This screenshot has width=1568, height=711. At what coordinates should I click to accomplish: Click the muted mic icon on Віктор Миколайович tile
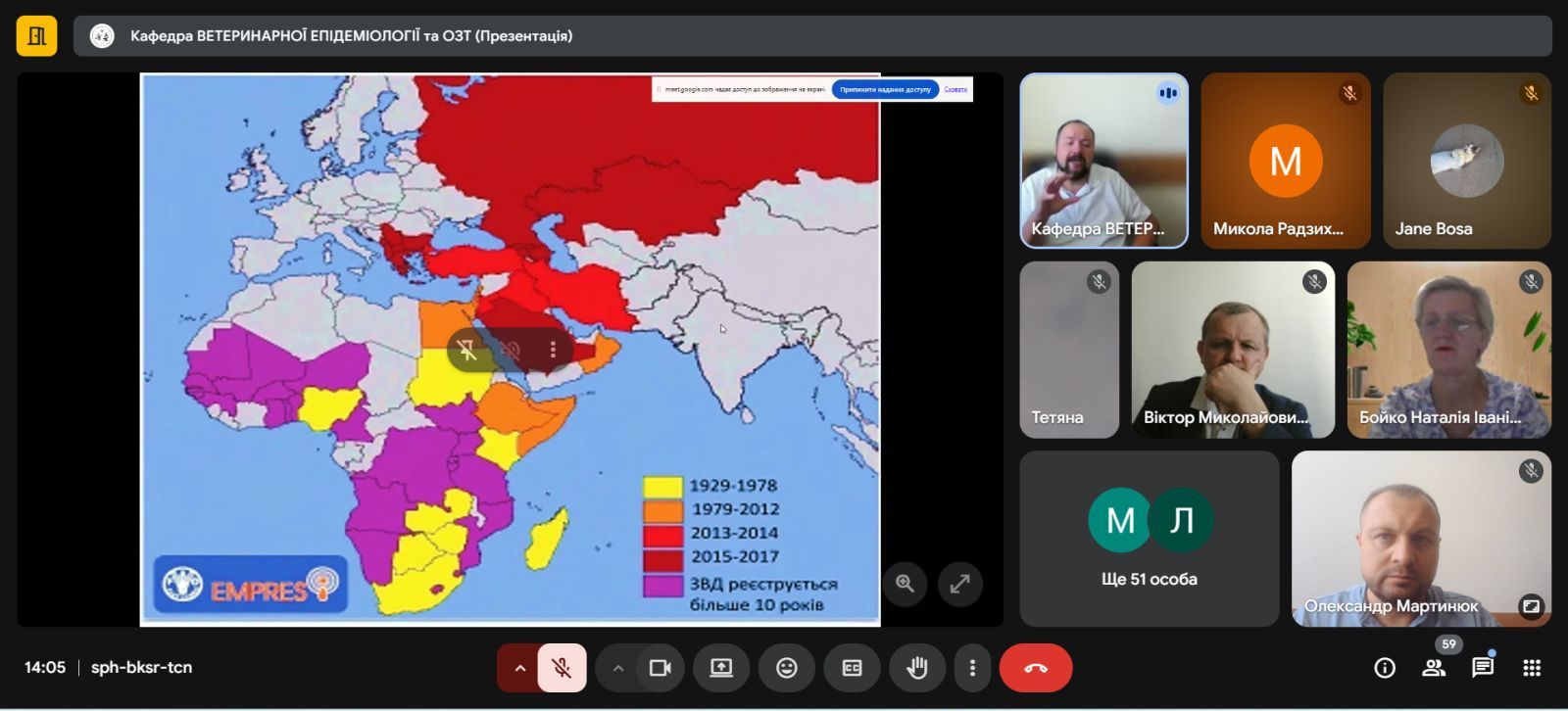point(1314,282)
